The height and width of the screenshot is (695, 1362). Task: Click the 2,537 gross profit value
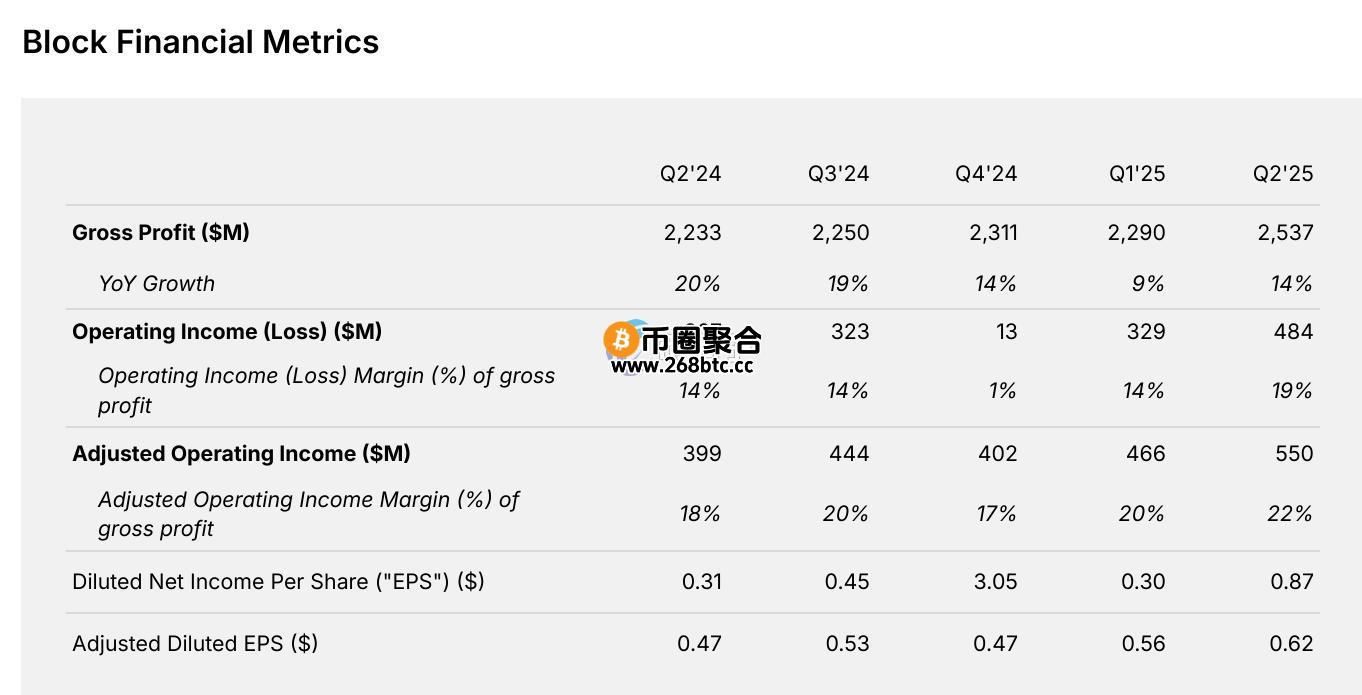tap(1285, 232)
